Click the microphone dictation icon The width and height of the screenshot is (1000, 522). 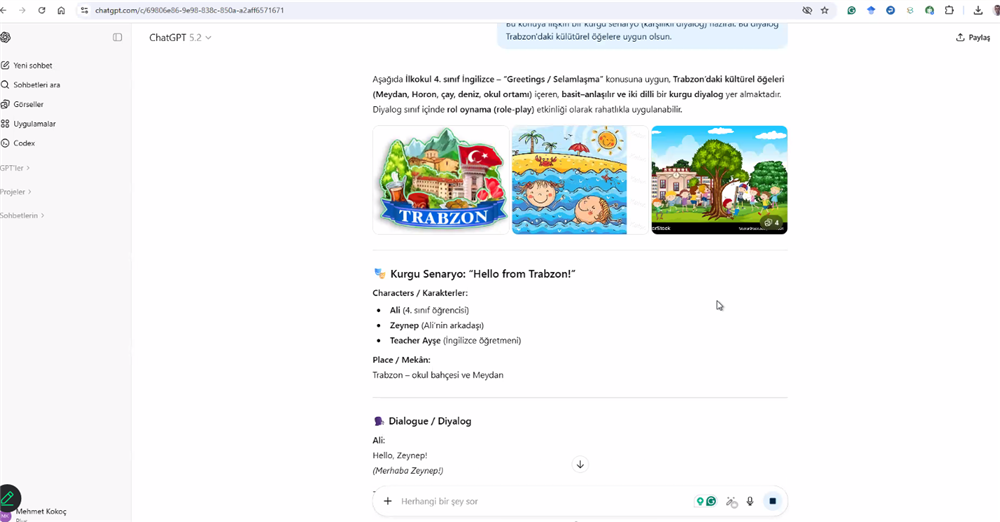(750, 501)
